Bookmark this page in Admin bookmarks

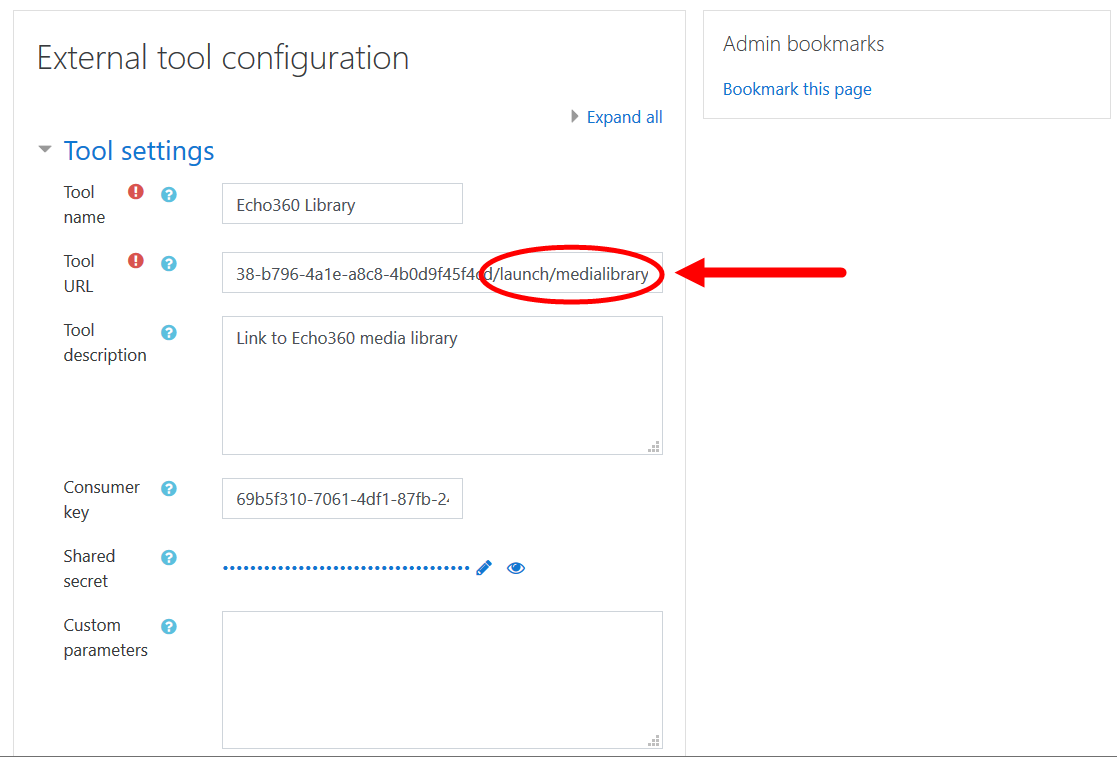coord(797,89)
